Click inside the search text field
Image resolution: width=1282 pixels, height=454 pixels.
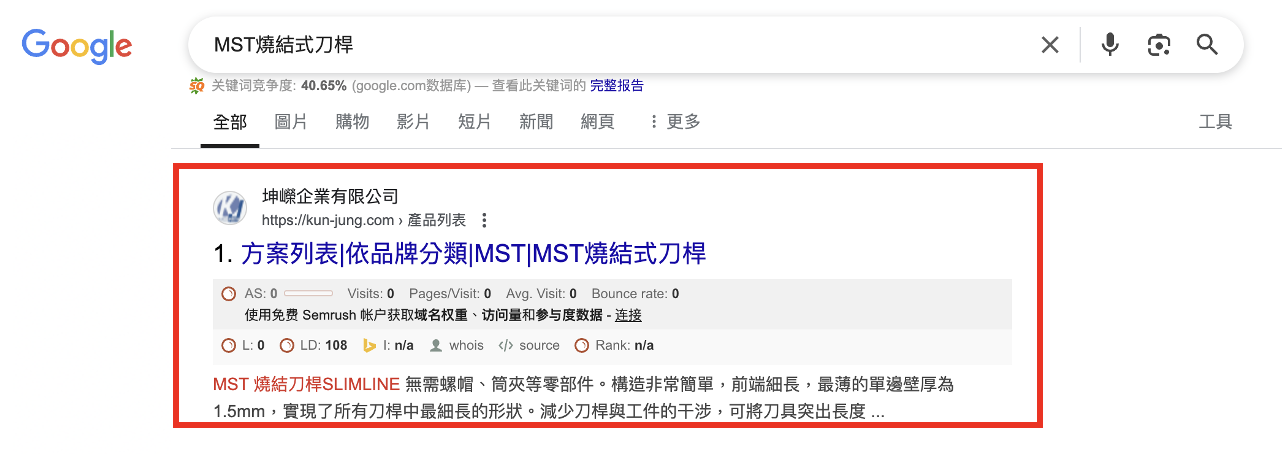coord(600,45)
